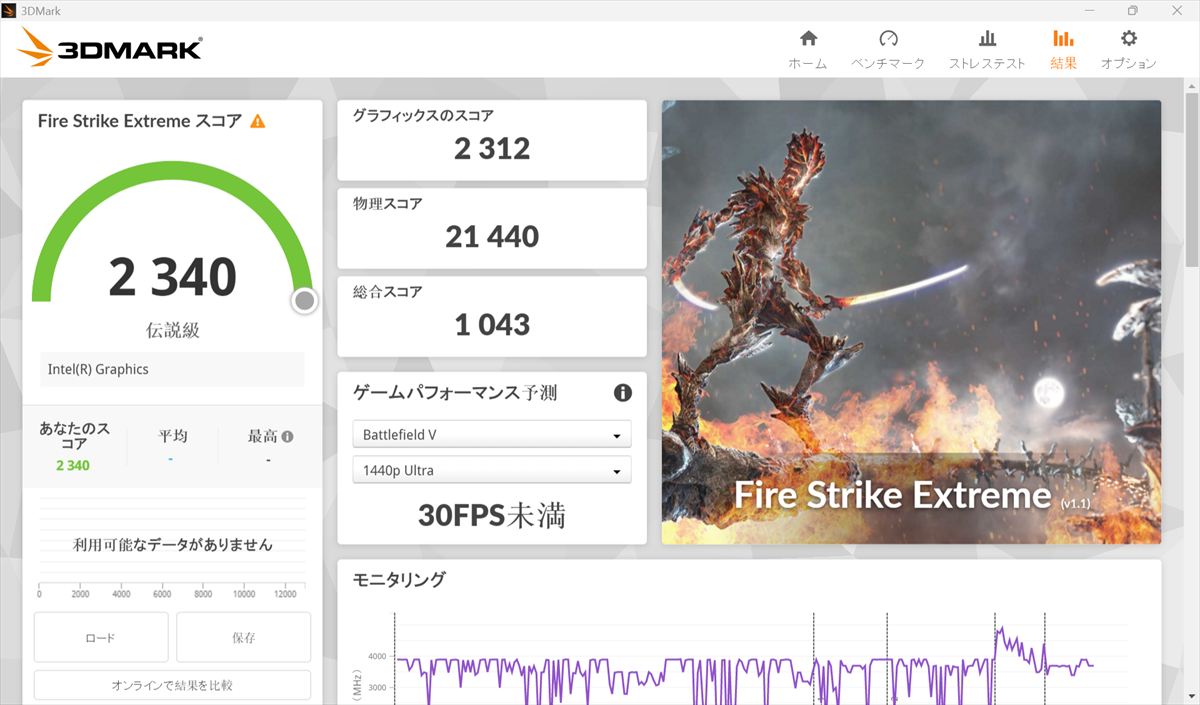Close the 3DMark window
The image size is (1200, 705).
[1177, 10]
